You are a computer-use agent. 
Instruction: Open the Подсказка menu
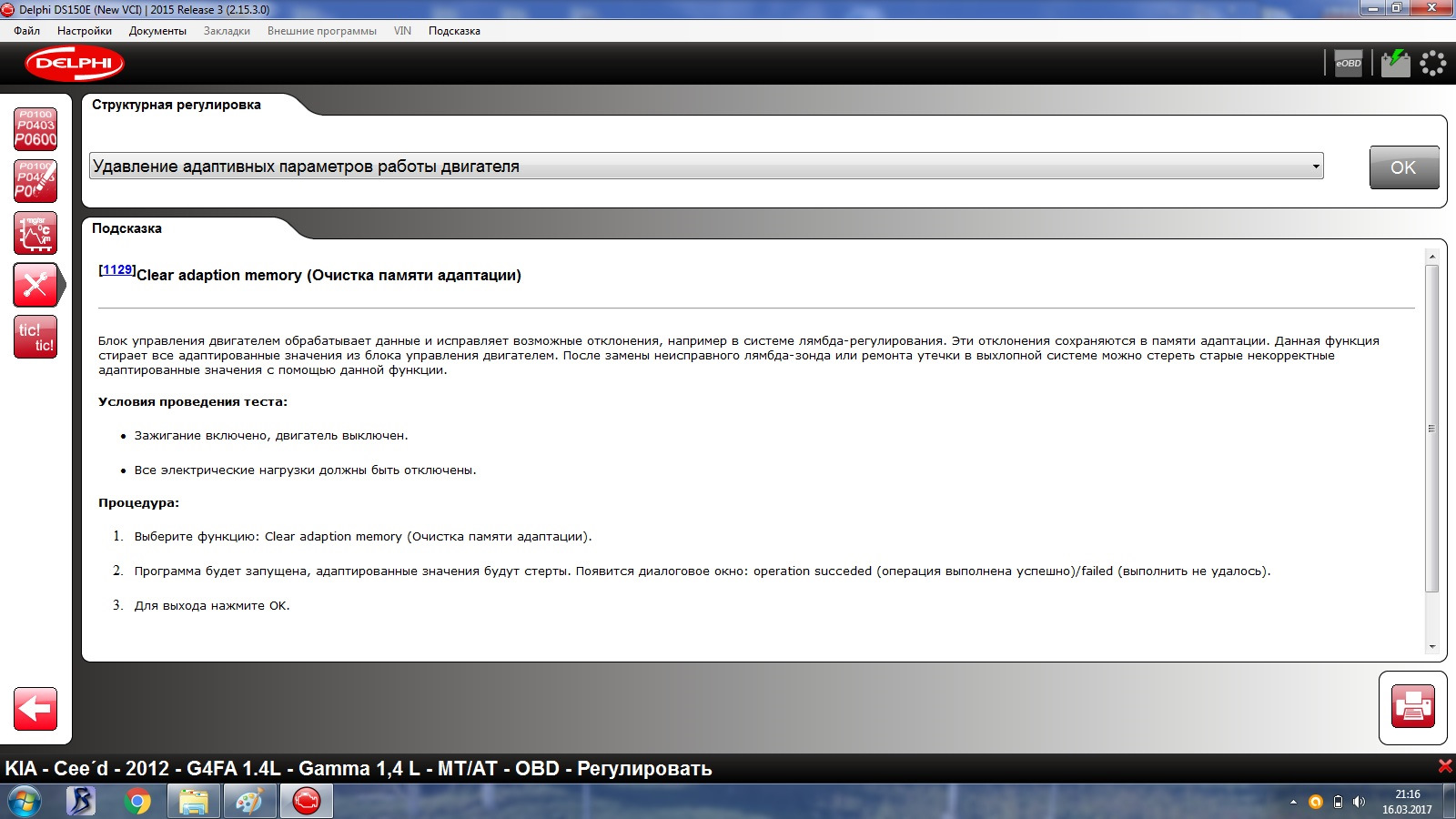(x=454, y=31)
